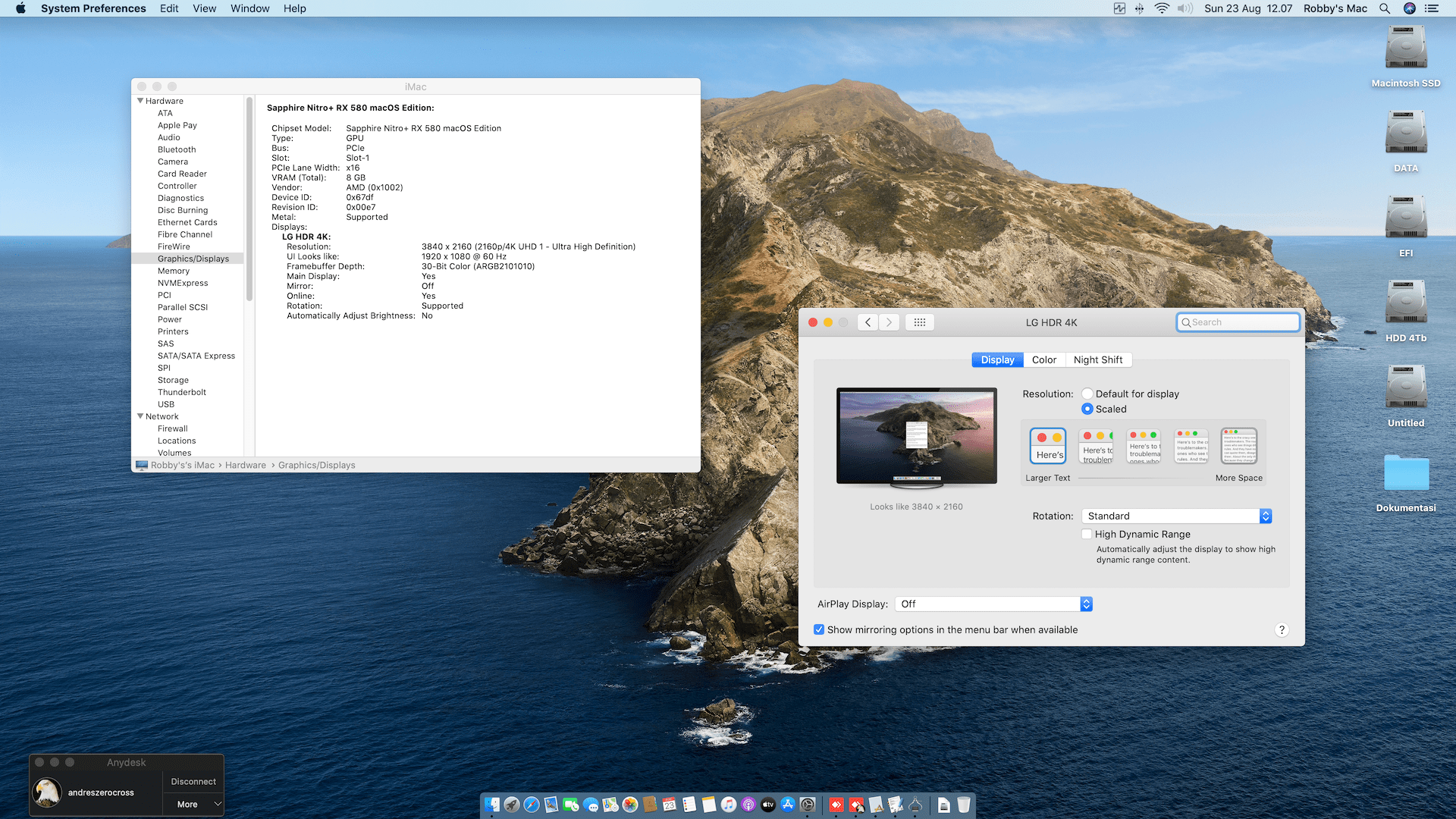Open the AirPlay Display dropdown
The height and width of the screenshot is (819, 1456).
[993, 604]
